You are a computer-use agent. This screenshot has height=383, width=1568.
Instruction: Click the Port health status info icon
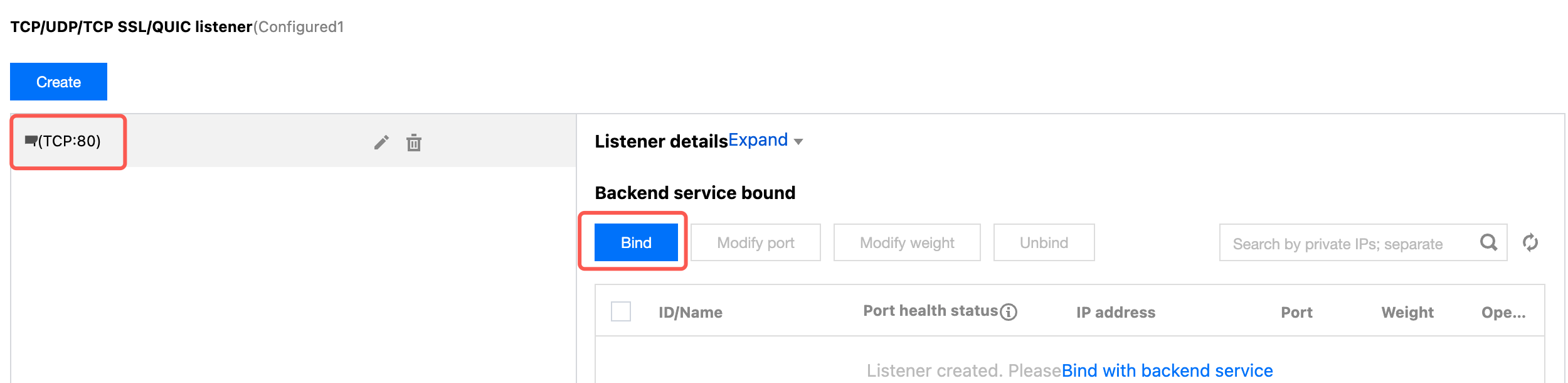coord(1009,312)
